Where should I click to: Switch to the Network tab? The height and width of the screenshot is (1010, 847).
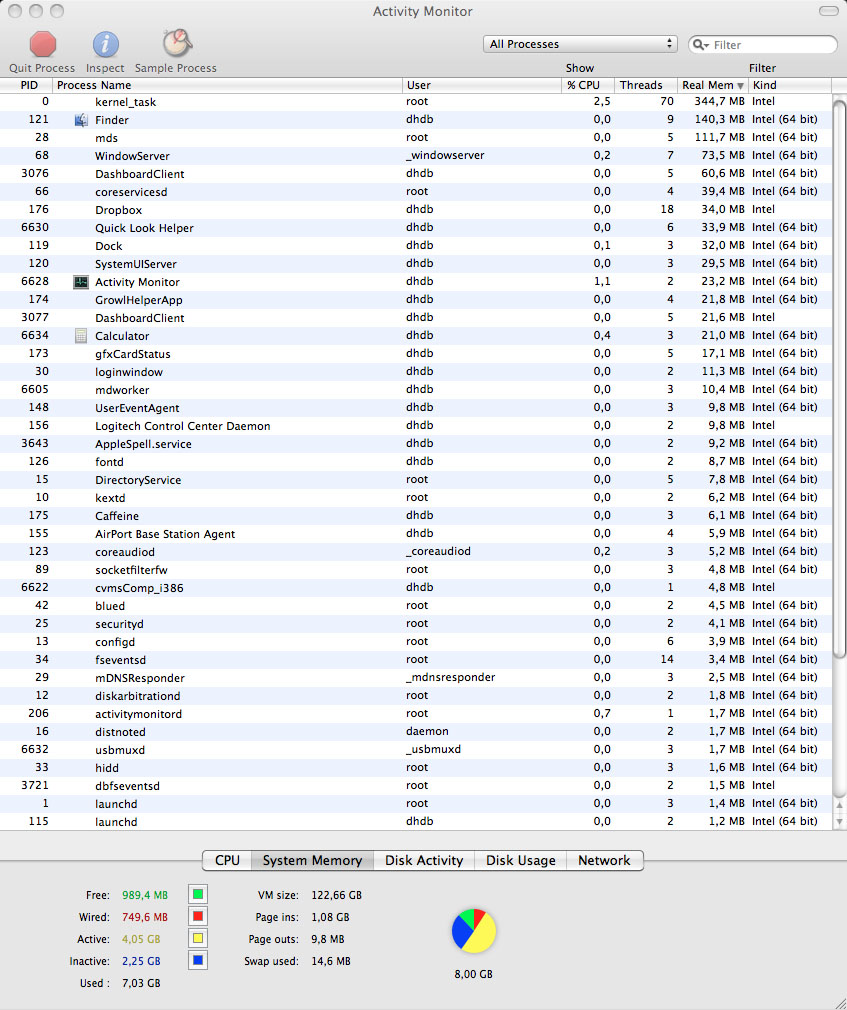(x=604, y=861)
